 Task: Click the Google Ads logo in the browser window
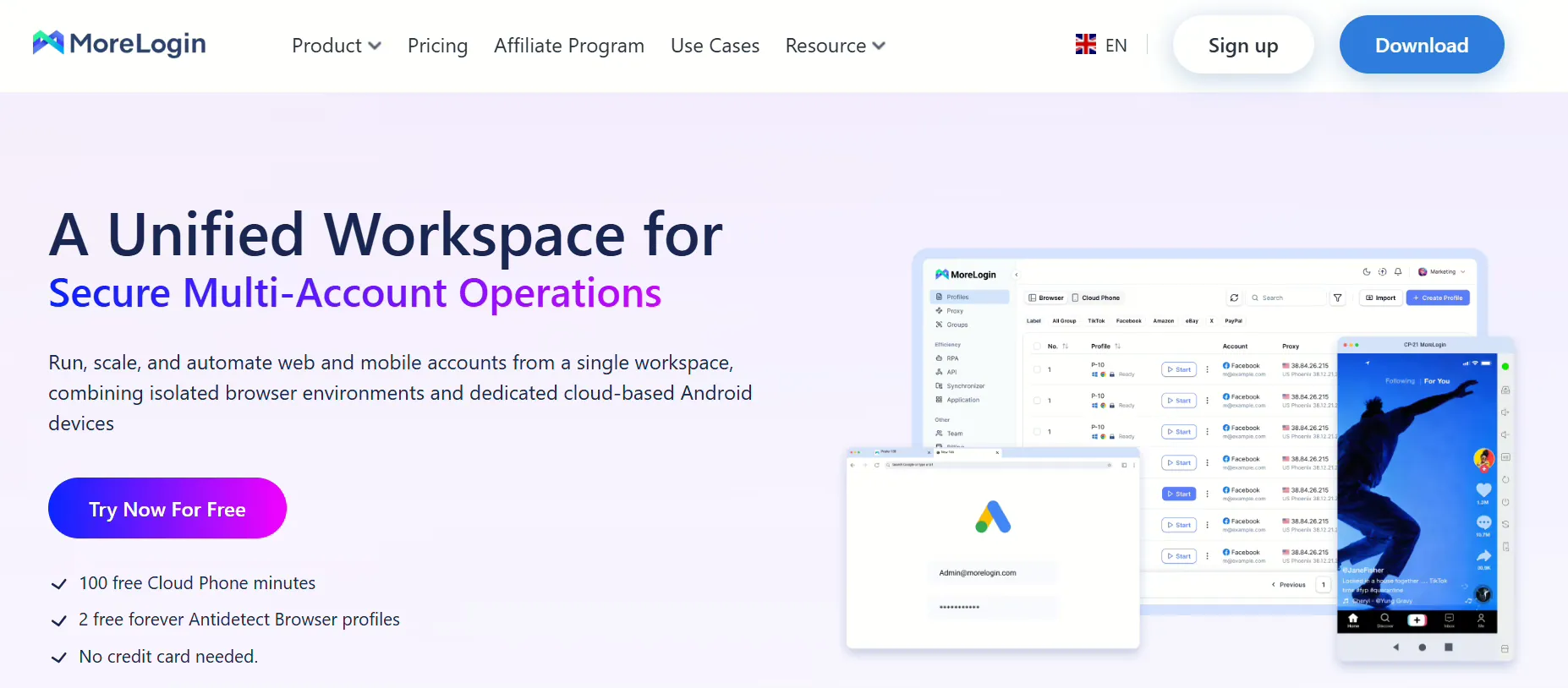click(993, 516)
